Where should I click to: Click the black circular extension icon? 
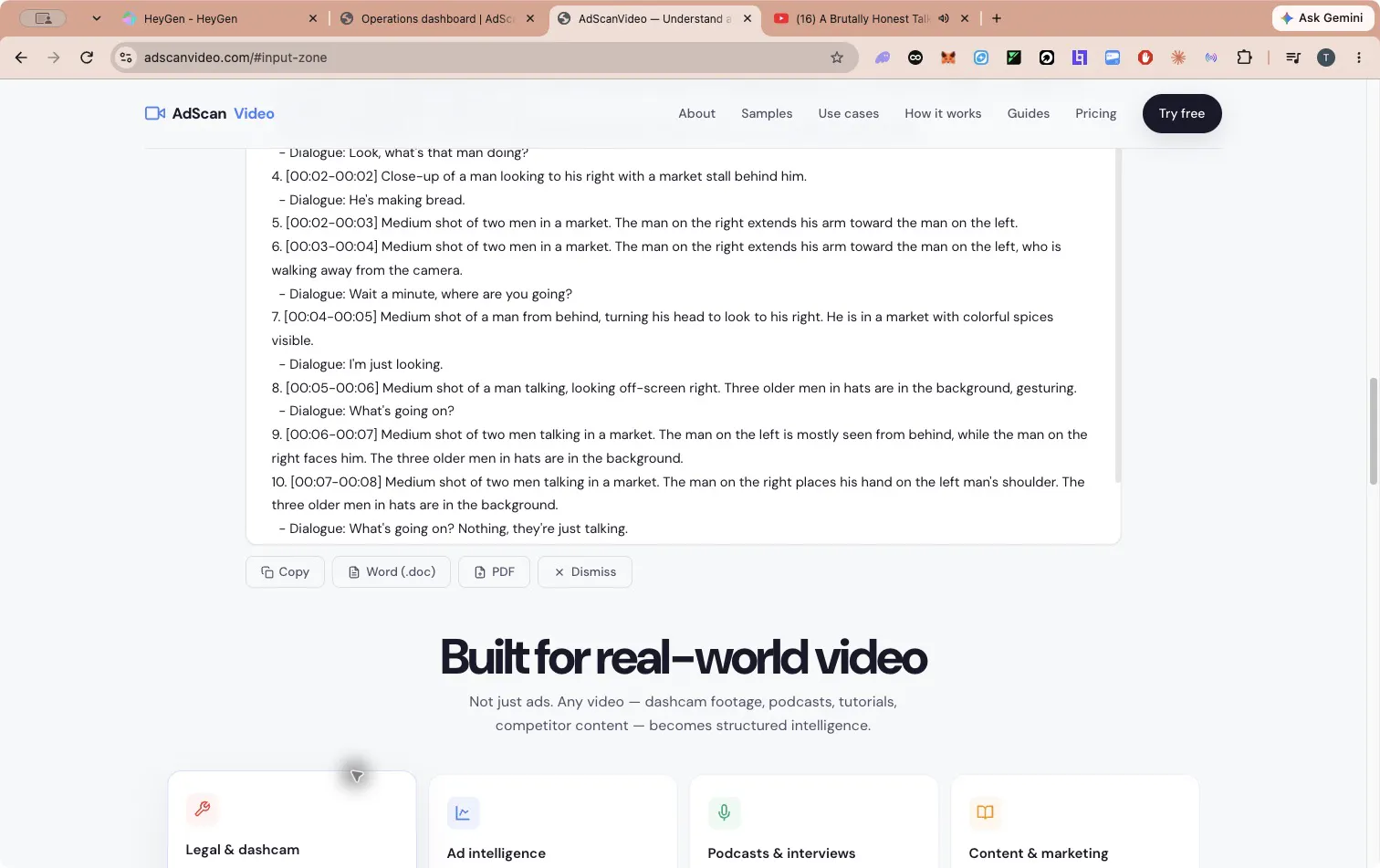(915, 58)
